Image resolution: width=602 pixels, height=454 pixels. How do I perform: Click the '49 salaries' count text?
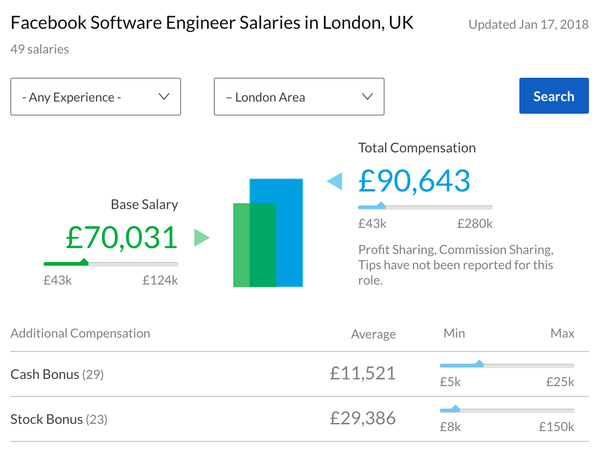40,49
